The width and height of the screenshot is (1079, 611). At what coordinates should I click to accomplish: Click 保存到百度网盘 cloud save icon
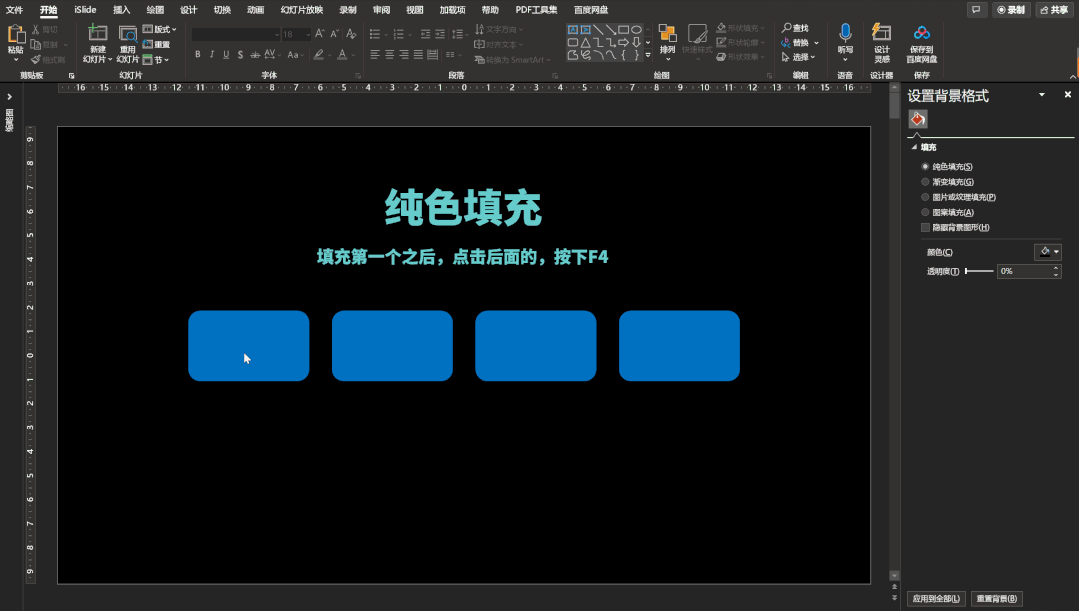[921, 33]
